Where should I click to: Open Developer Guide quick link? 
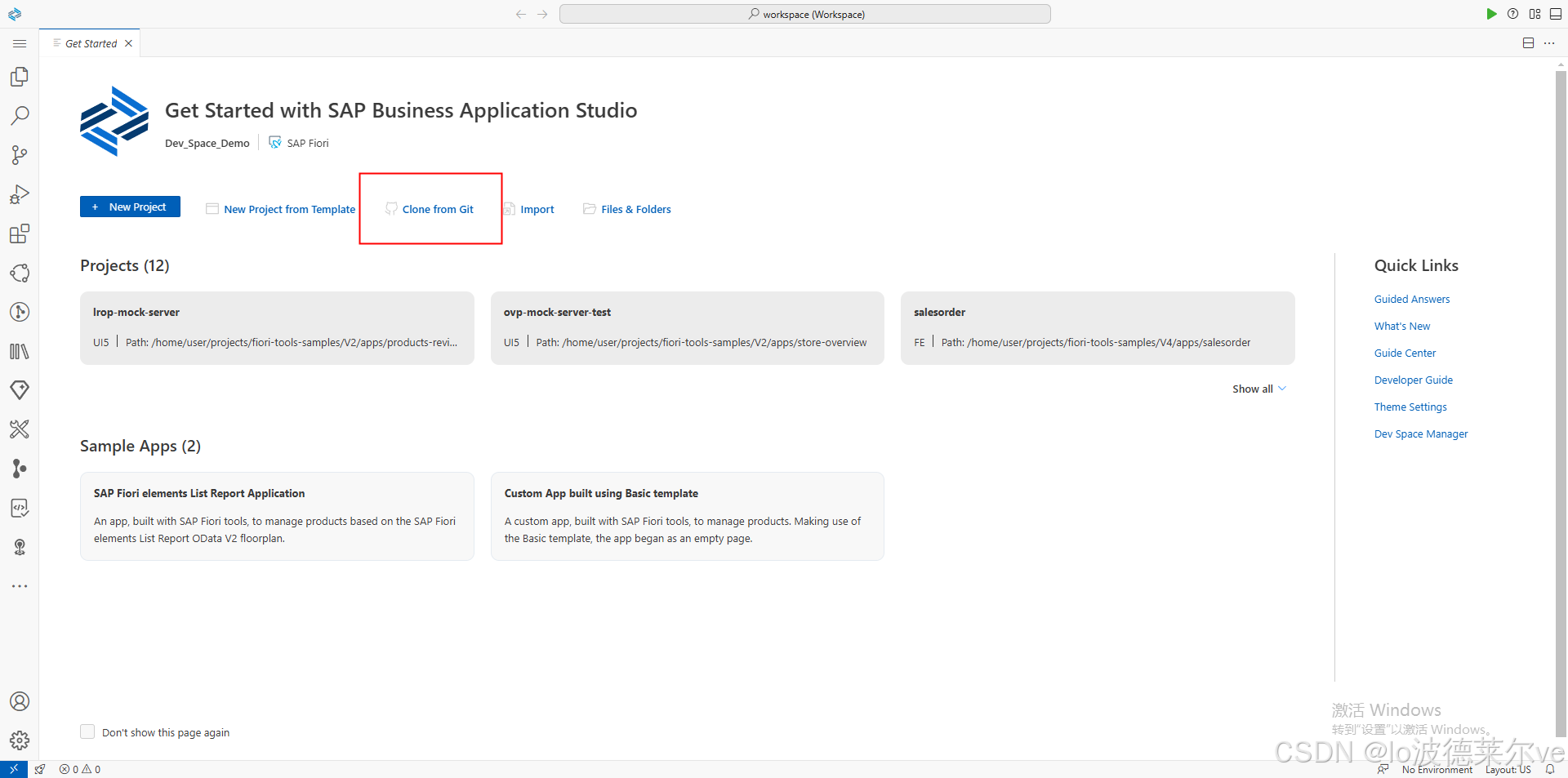pyautogui.click(x=1414, y=380)
